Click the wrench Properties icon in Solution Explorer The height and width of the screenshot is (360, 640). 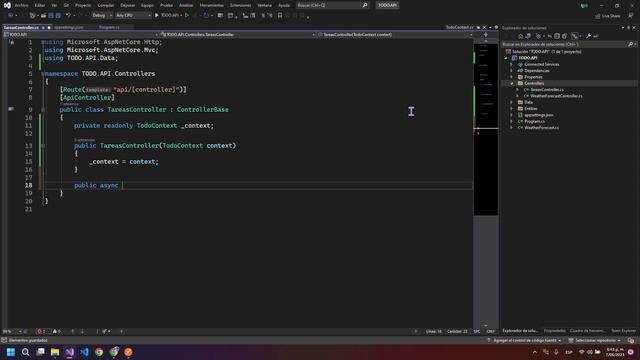[x=589, y=36]
